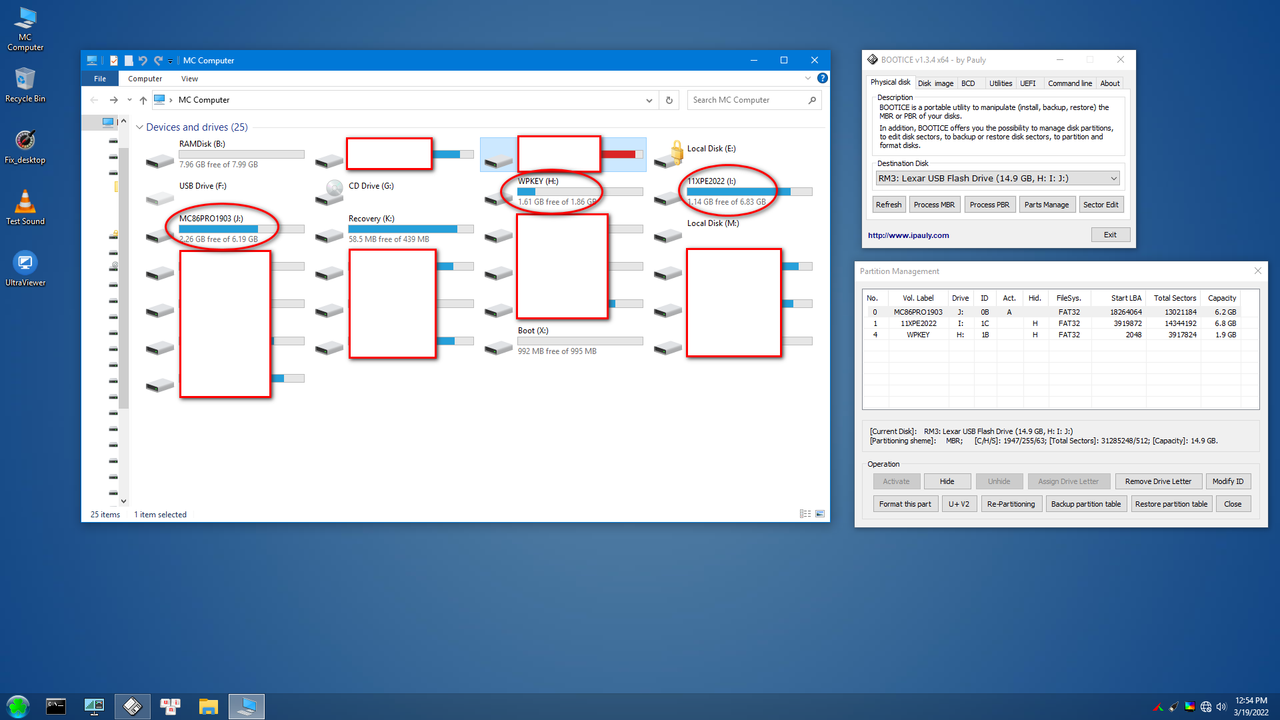Select the Boot (X:) drive
The width and height of the screenshot is (1280, 720).
click(x=565, y=340)
